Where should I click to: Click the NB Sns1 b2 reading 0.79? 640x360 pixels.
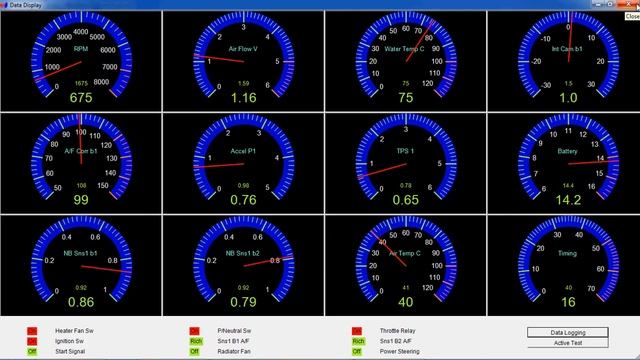point(243,302)
